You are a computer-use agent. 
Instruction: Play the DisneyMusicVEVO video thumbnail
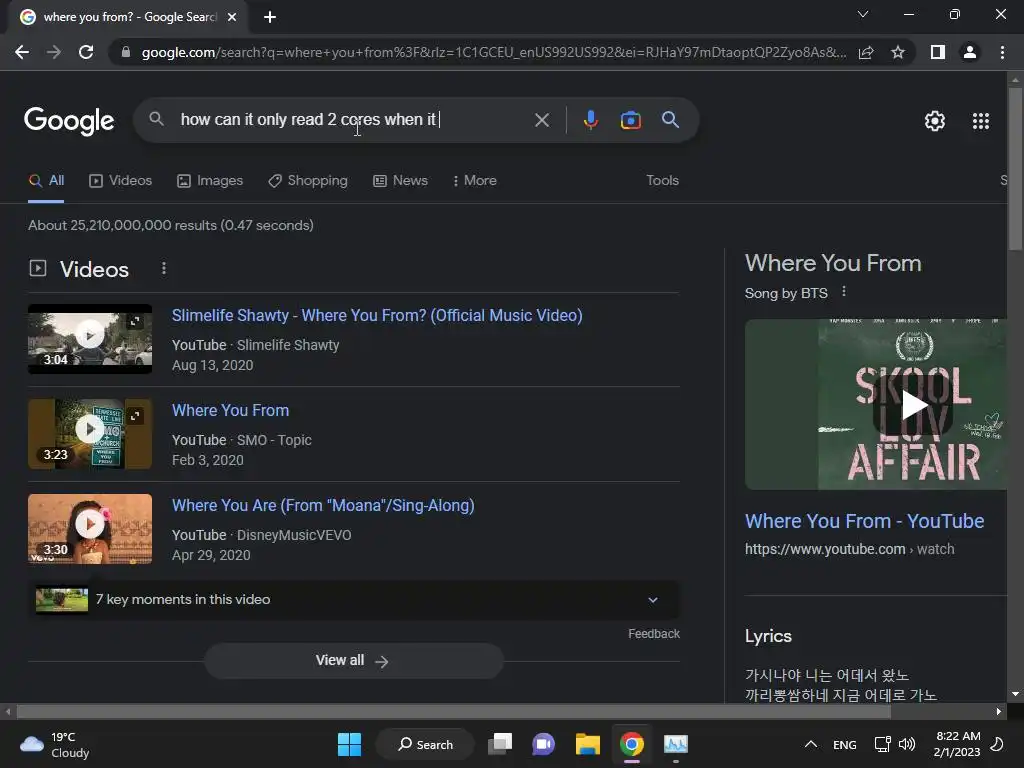click(x=90, y=529)
